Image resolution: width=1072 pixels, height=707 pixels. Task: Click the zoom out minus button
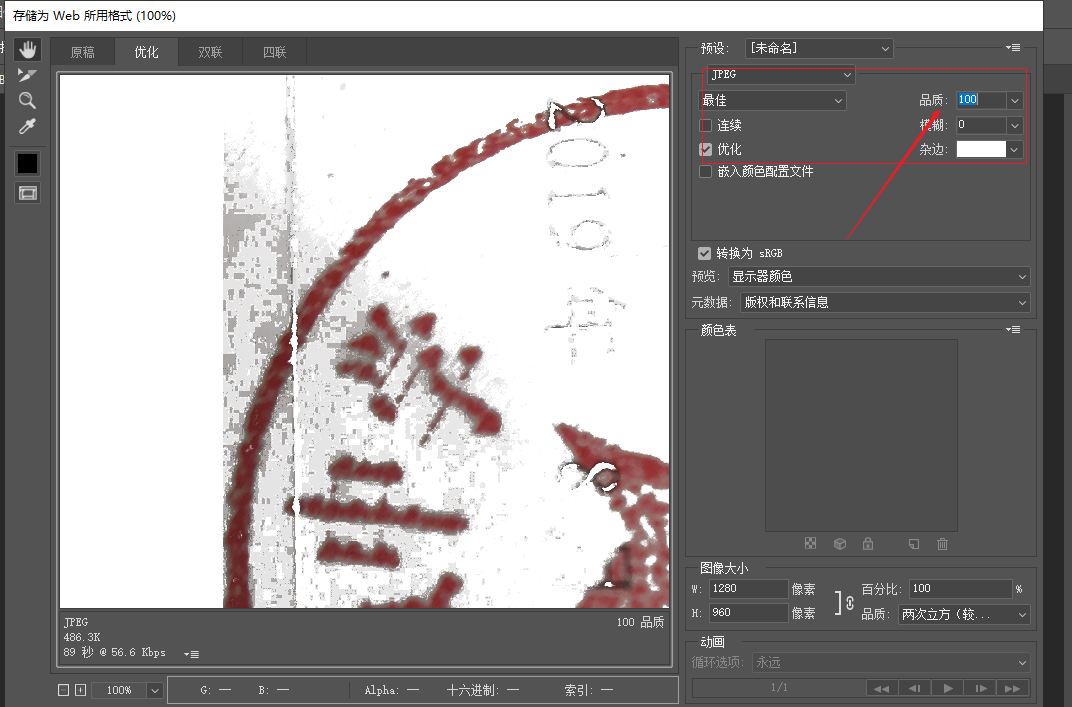[x=64, y=691]
